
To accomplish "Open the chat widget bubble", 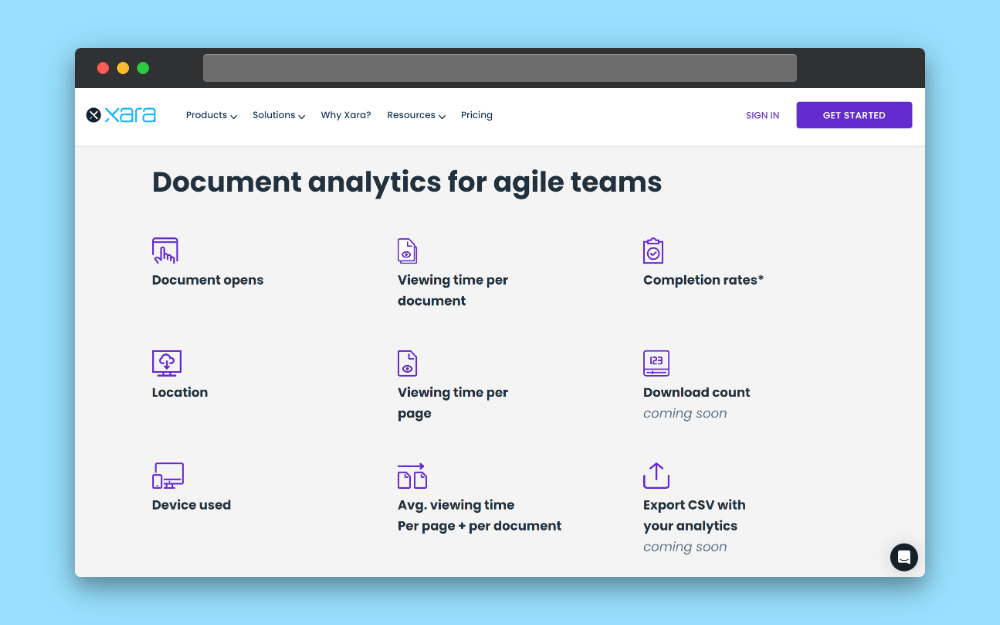I will [904, 557].
